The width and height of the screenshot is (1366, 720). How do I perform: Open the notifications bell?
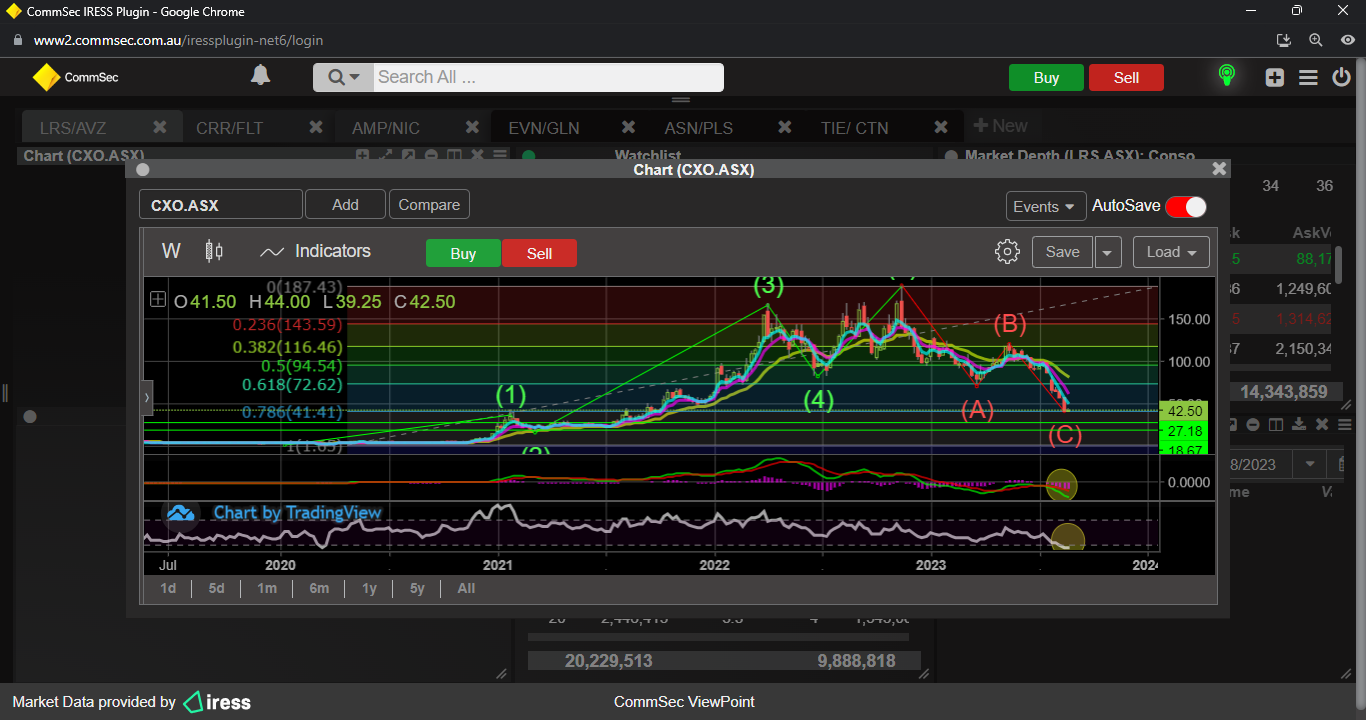[260, 76]
